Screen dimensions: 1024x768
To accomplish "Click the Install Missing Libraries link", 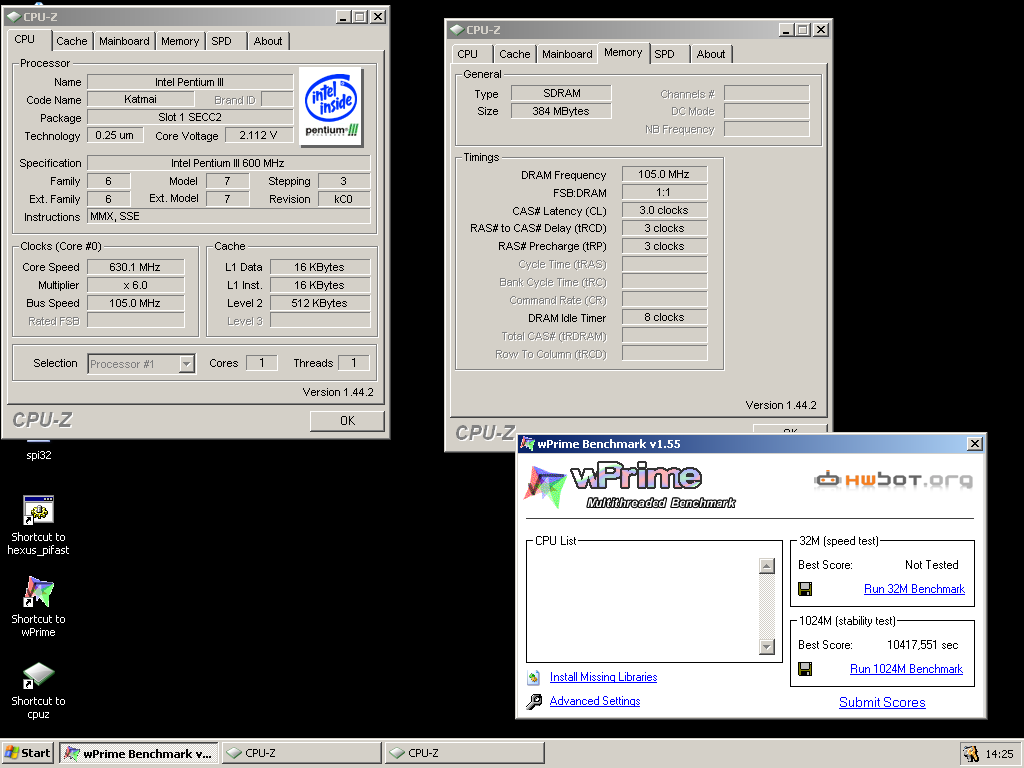I will click(603, 677).
